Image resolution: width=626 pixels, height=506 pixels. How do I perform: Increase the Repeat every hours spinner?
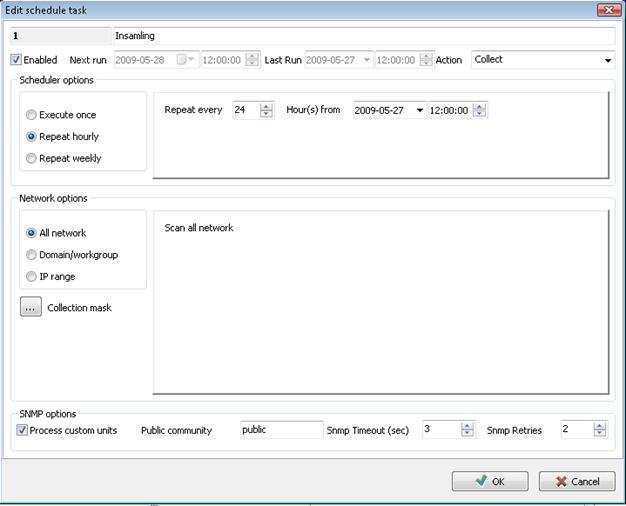(266, 106)
